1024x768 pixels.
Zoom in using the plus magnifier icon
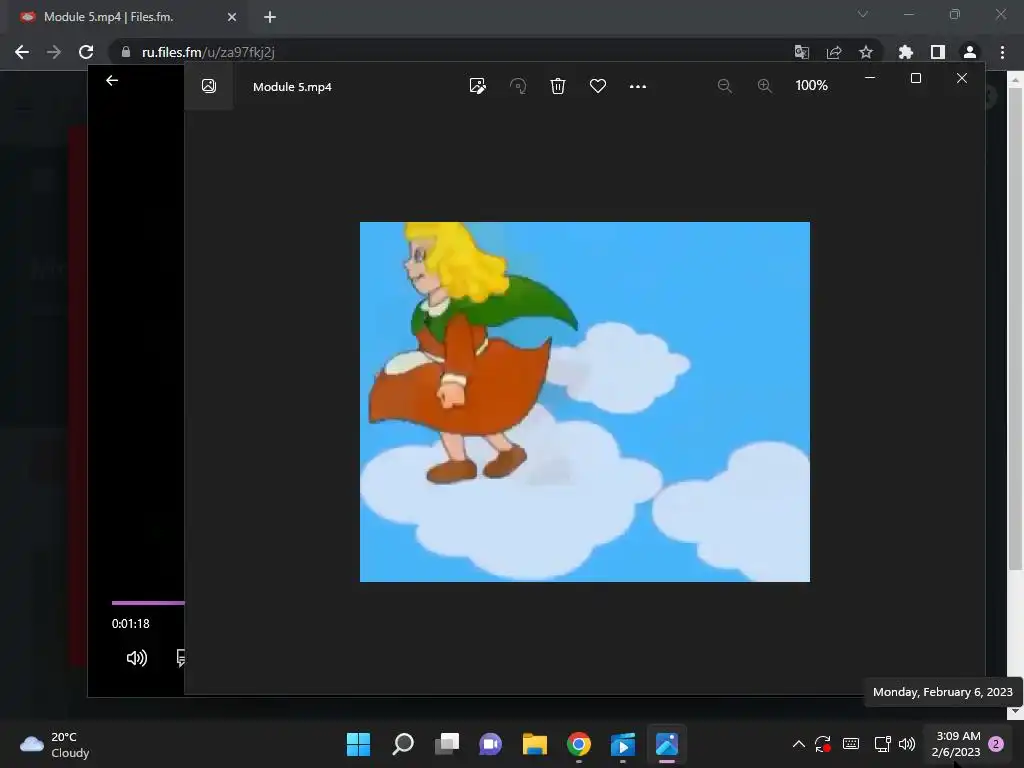[765, 86]
